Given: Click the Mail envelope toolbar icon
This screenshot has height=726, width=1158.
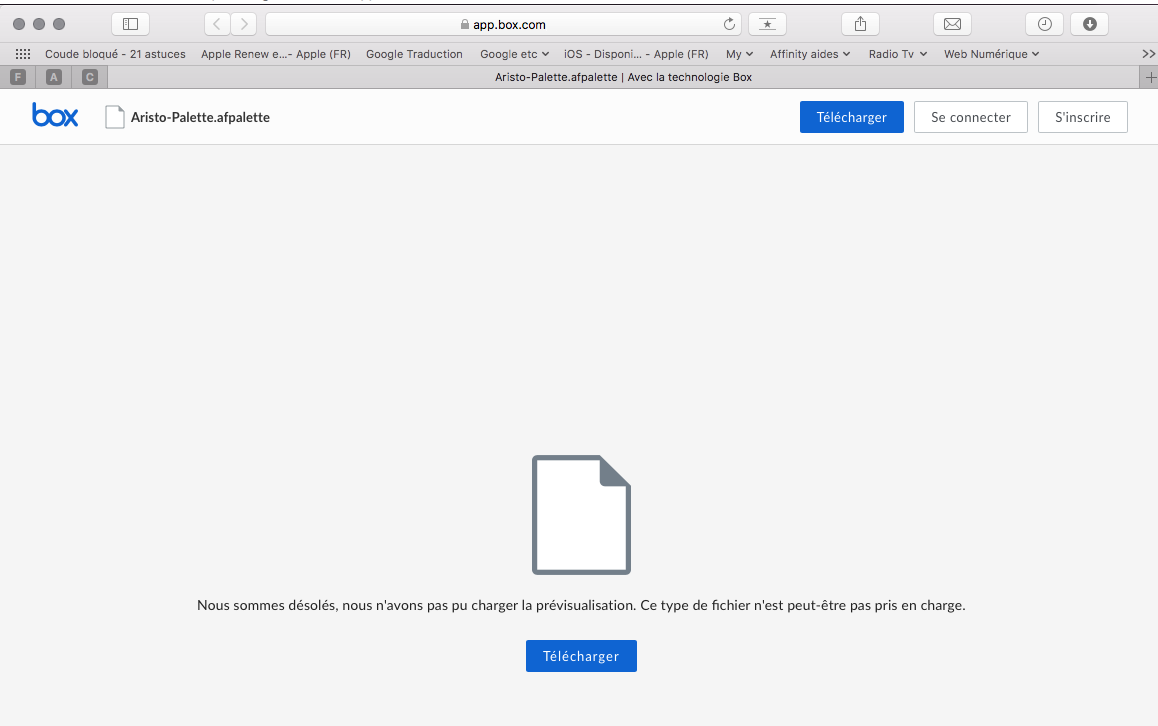Looking at the screenshot, I should 953,24.
